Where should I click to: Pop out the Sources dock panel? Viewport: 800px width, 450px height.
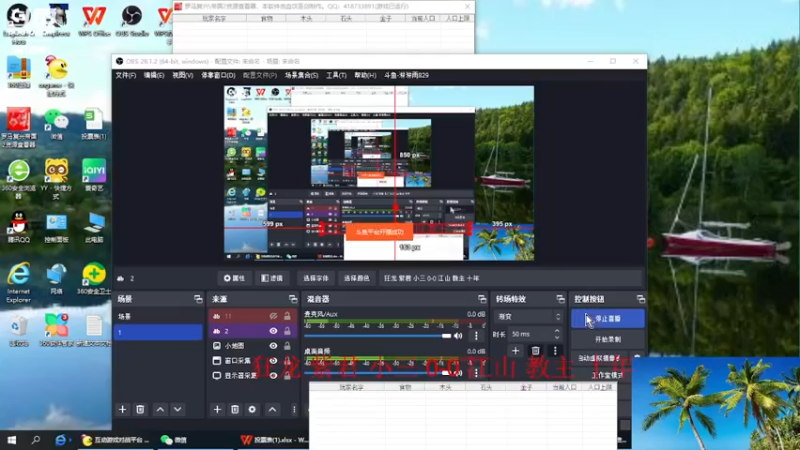coord(293,299)
